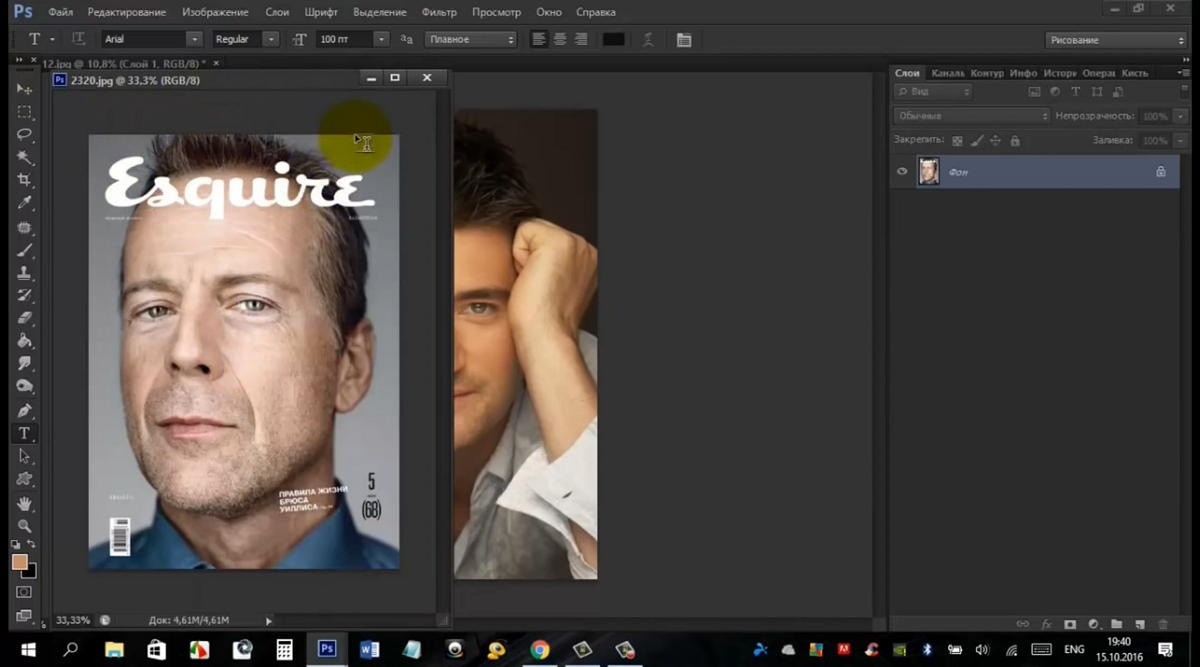Open the warped text icon
The height and width of the screenshot is (667, 1200).
[x=647, y=39]
